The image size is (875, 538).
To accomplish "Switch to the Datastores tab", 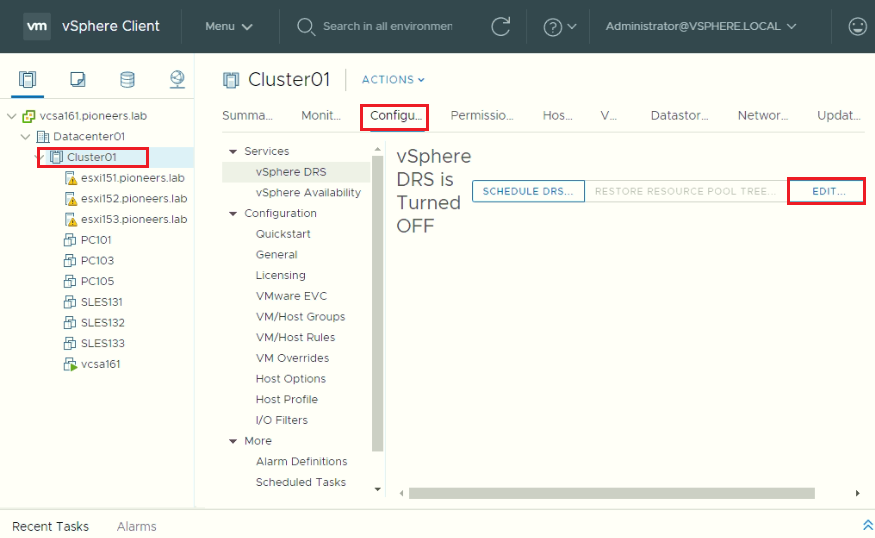I will point(679,116).
